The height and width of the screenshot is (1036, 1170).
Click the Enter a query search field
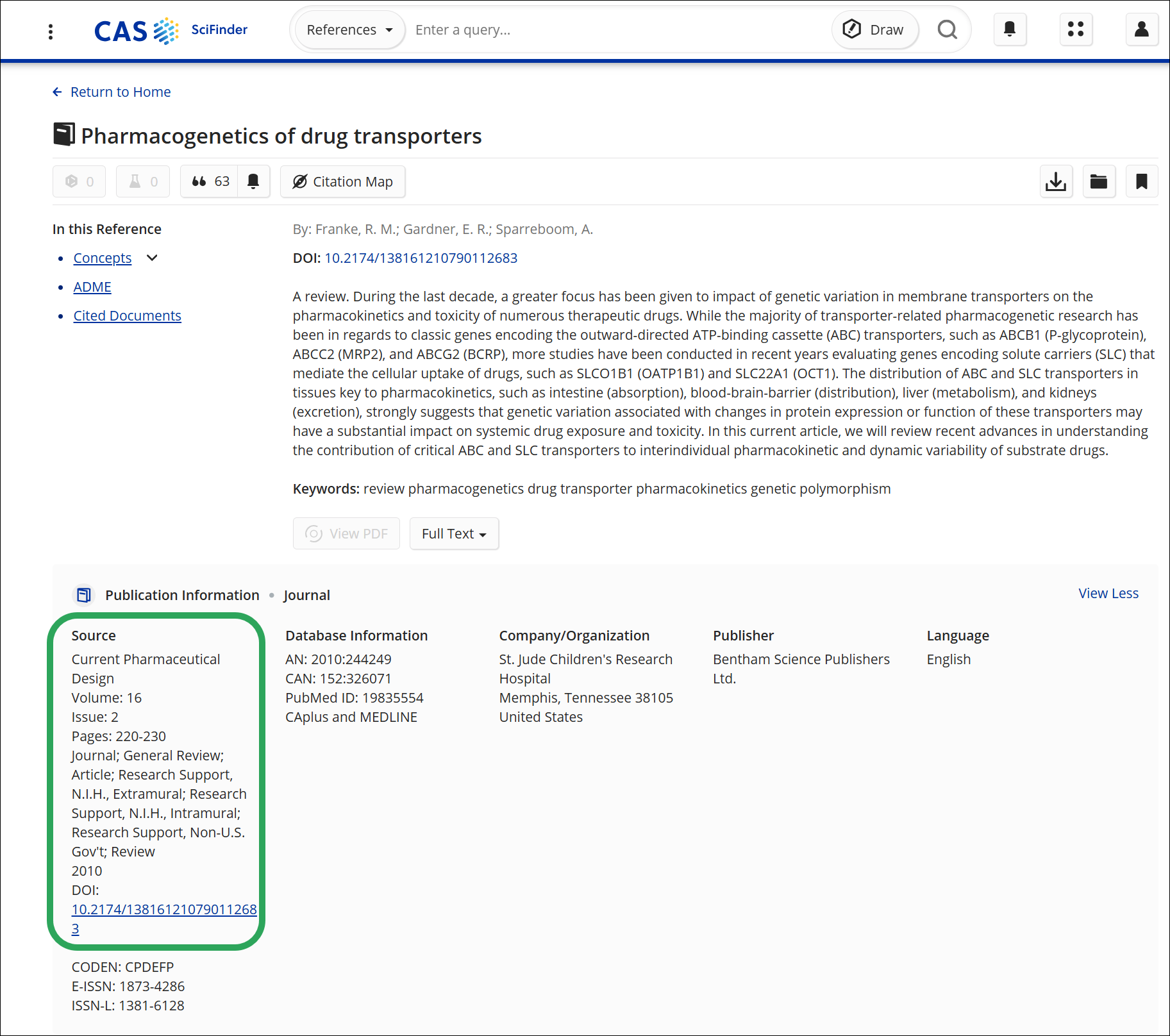pyautogui.click(x=615, y=30)
